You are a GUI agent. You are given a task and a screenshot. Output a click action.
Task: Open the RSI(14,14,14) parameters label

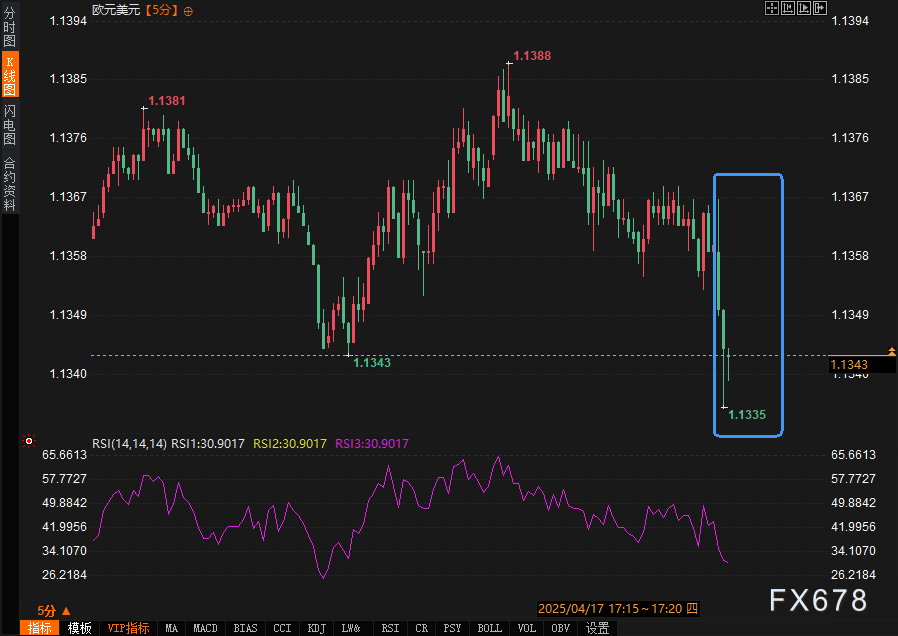tap(129, 444)
